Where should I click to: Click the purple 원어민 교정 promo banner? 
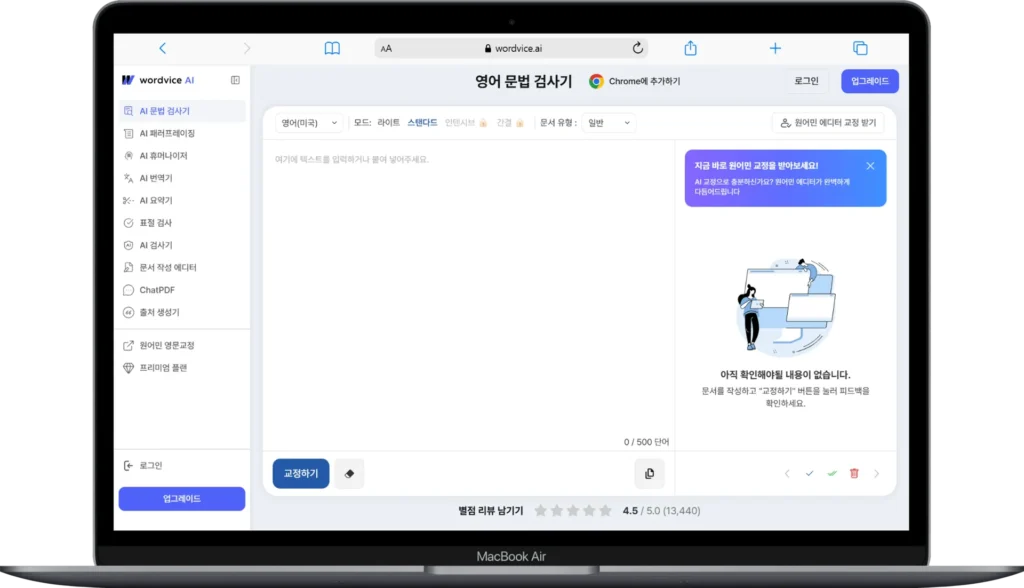785,178
